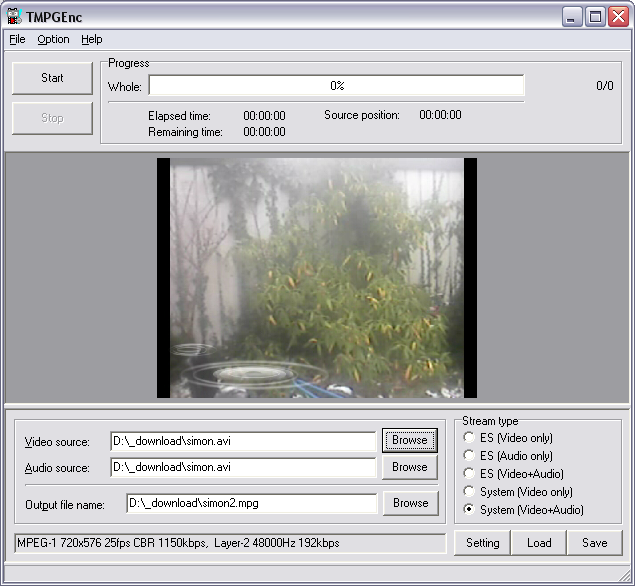Click the video preview frame
635x586 pixels.
point(317,278)
